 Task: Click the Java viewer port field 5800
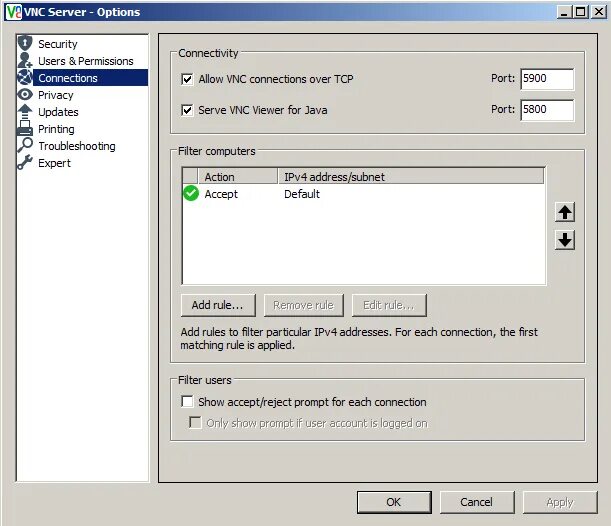pyautogui.click(x=547, y=110)
